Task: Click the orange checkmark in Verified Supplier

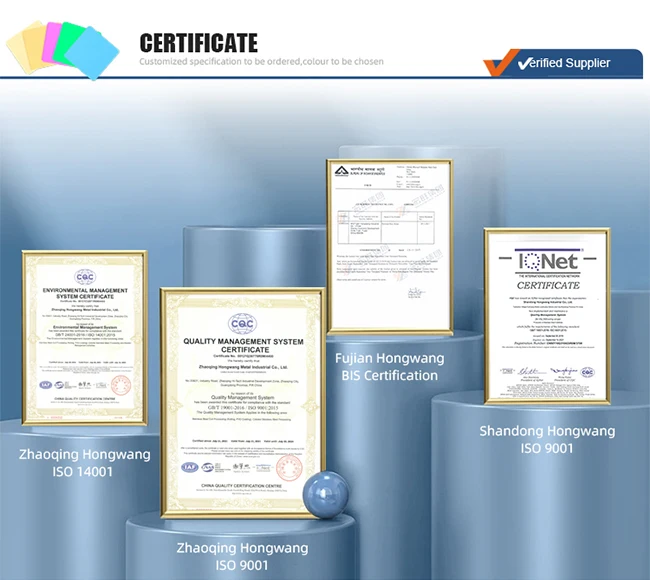Action: click(501, 63)
